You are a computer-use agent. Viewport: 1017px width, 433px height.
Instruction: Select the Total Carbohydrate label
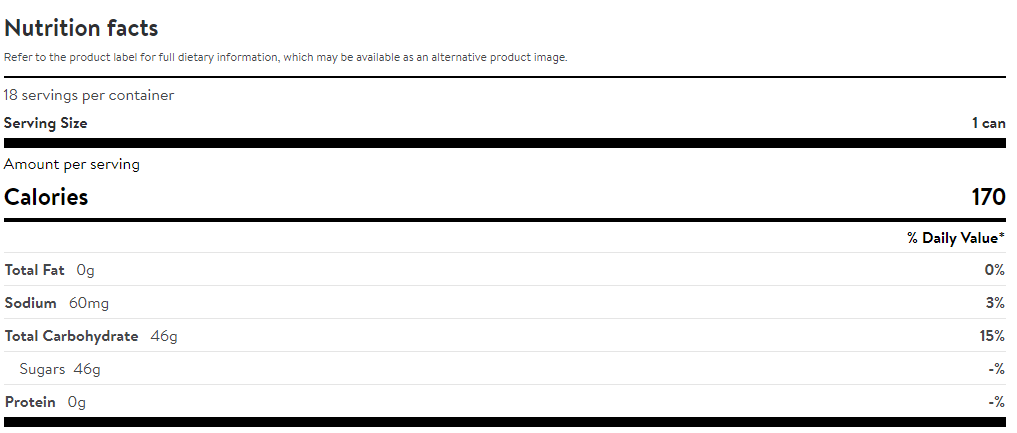point(71,336)
